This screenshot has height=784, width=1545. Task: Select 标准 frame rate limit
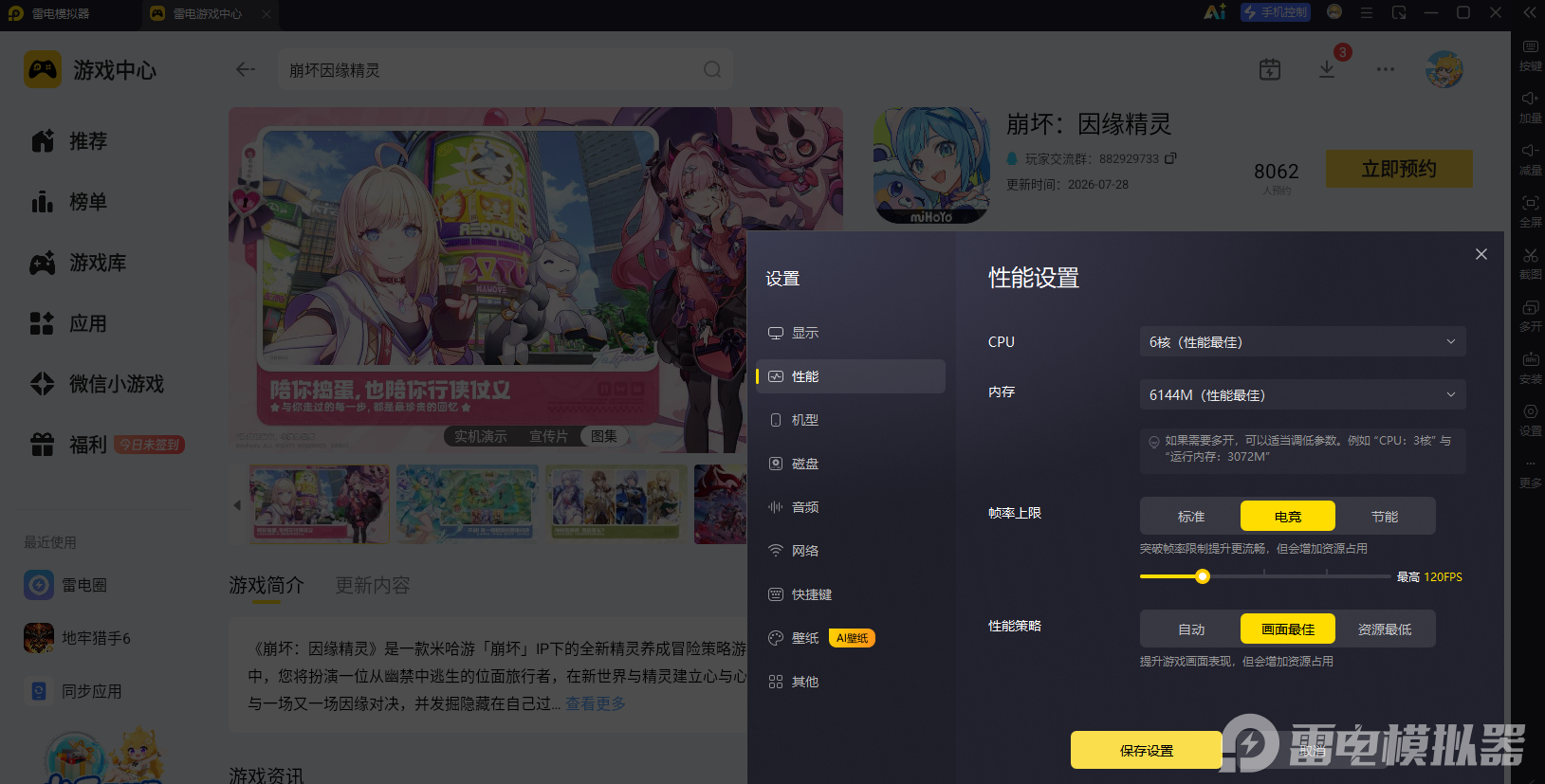(x=1191, y=517)
